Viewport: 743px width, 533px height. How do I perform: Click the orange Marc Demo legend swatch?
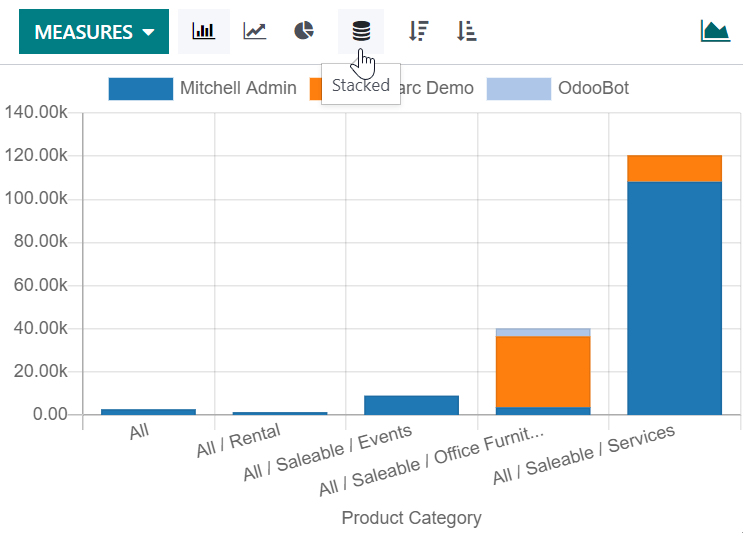coord(315,88)
